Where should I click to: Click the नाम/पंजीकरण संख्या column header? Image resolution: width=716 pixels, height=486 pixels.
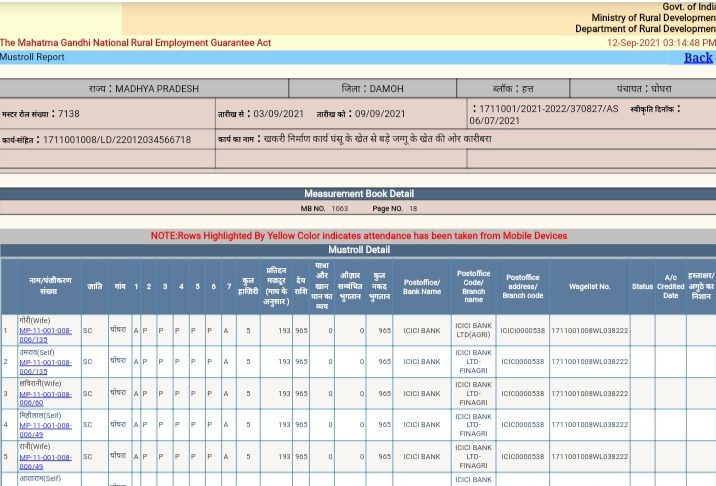[x=49, y=286]
